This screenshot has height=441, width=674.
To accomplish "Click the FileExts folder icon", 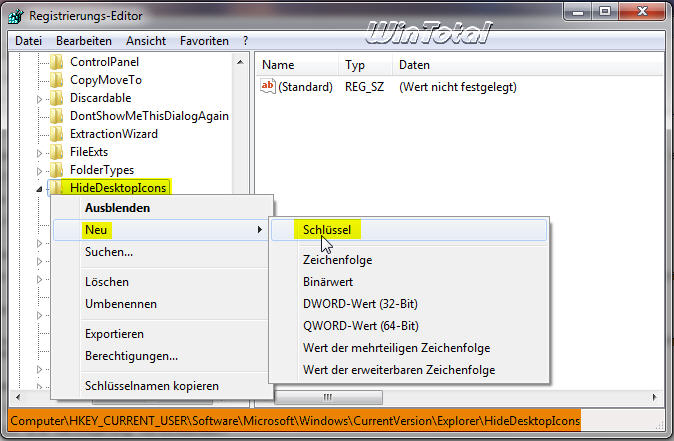I will click(x=57, y=152).
